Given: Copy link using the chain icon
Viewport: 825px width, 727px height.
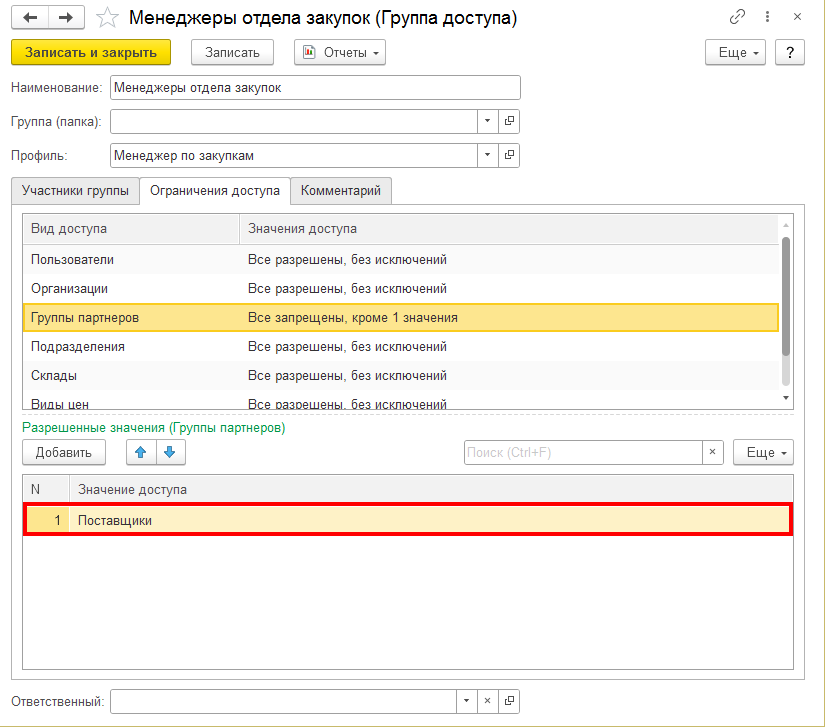Looking at the screenshot, I should tap(738, 18).
